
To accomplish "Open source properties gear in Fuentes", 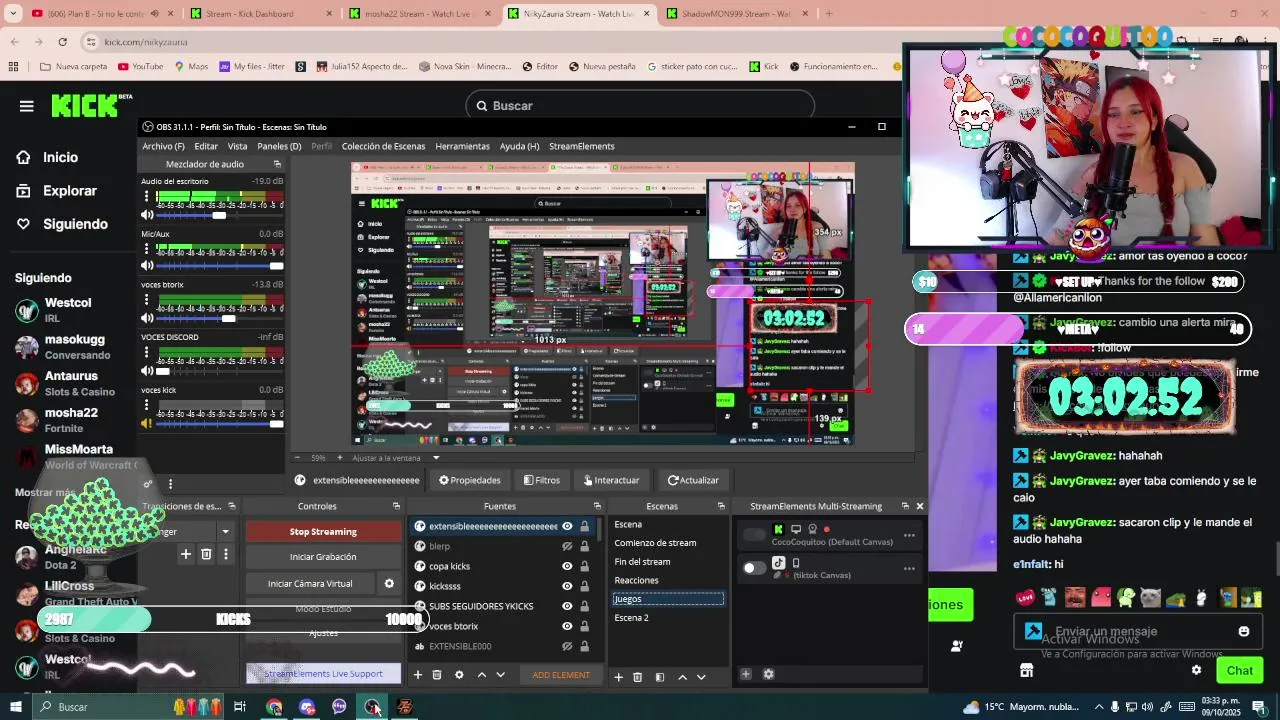I will point(459,676).
